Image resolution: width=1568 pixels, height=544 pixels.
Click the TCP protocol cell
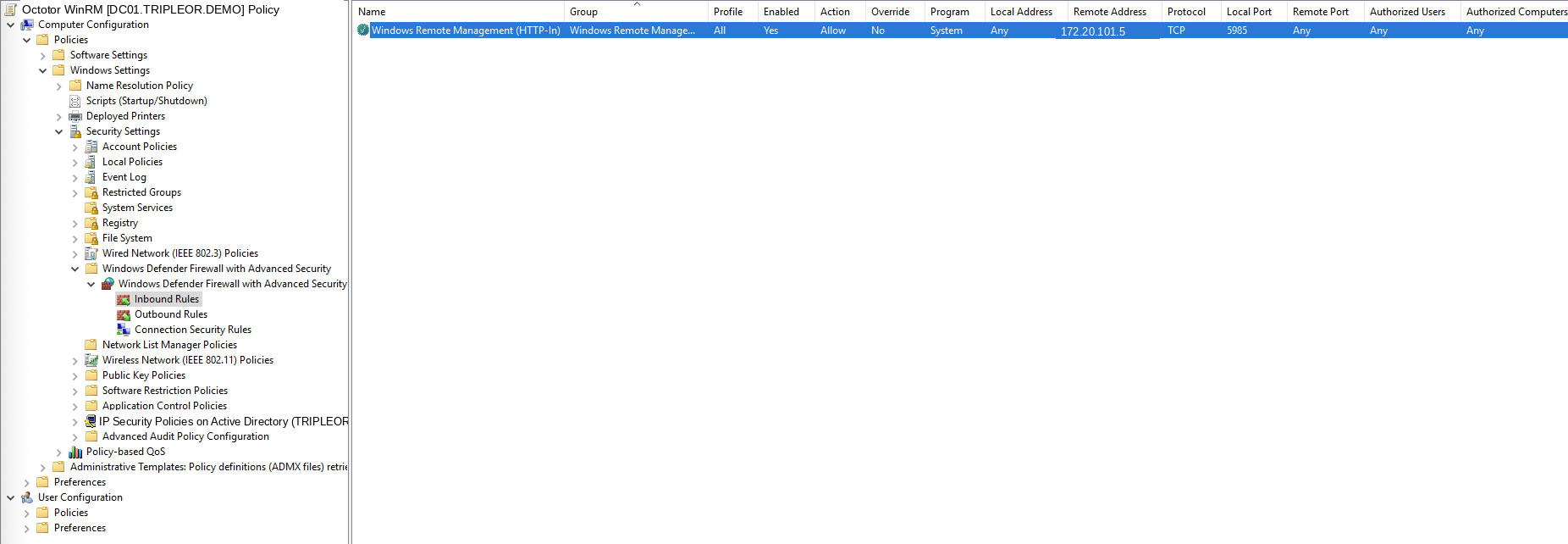[1176, 31]
